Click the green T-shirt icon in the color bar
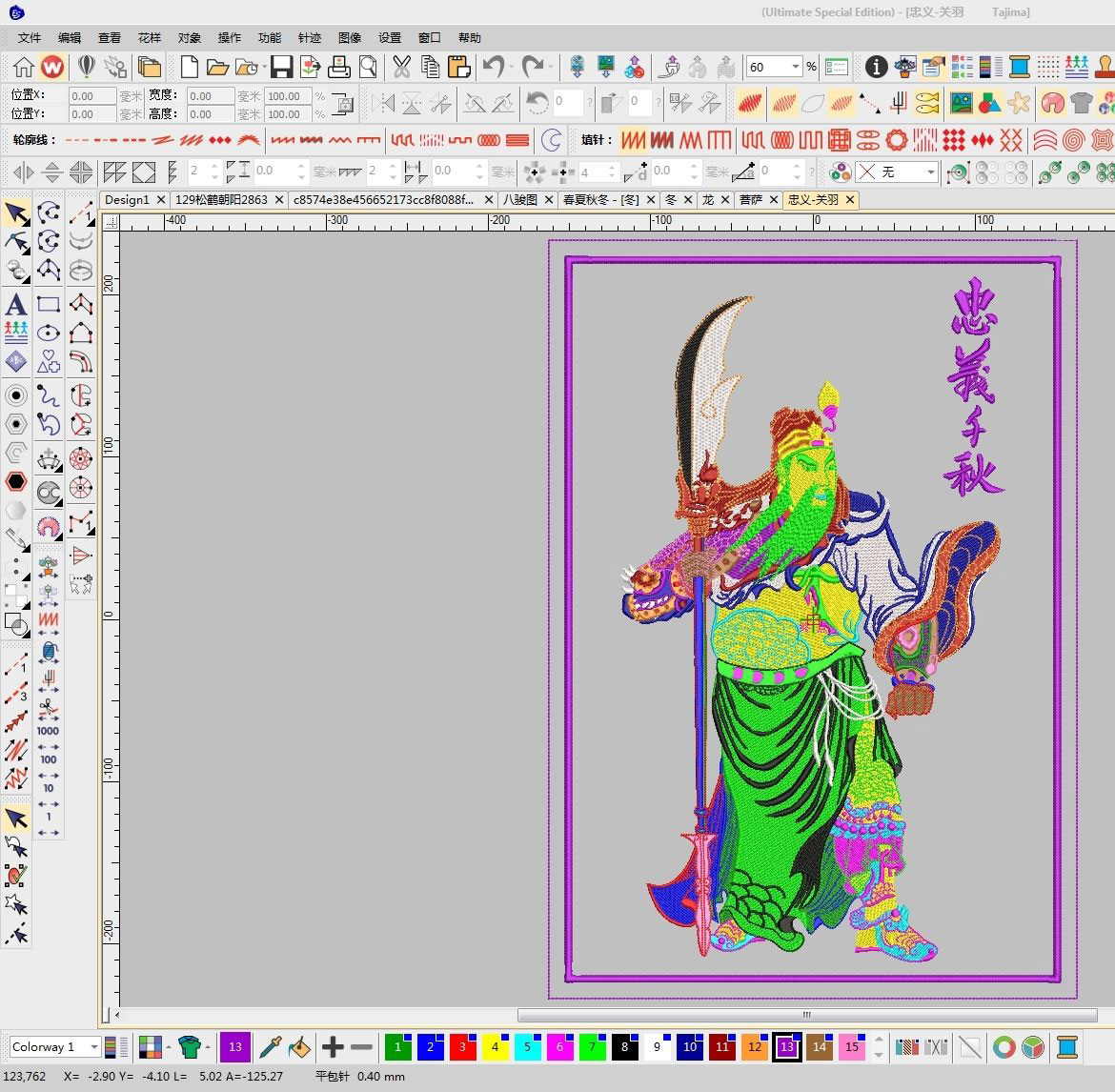Image resolution: width=1115 pixels, height=1092 pixels. tap(189, 1046)
